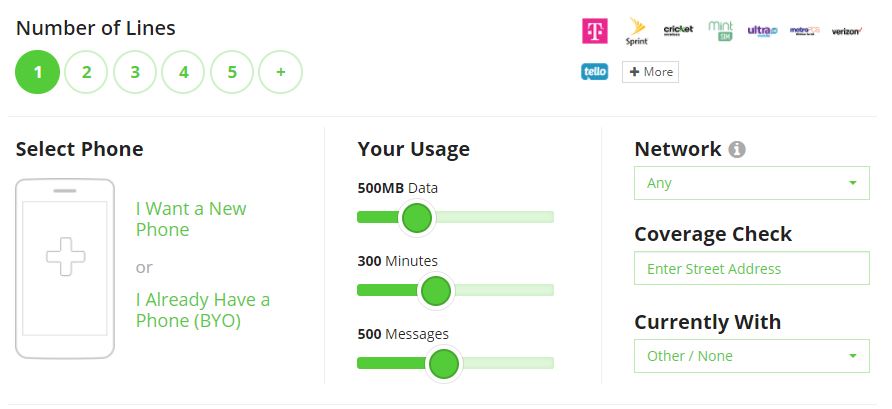Show more carriers with the More button
Screen dimensions: 892x409
650,72
